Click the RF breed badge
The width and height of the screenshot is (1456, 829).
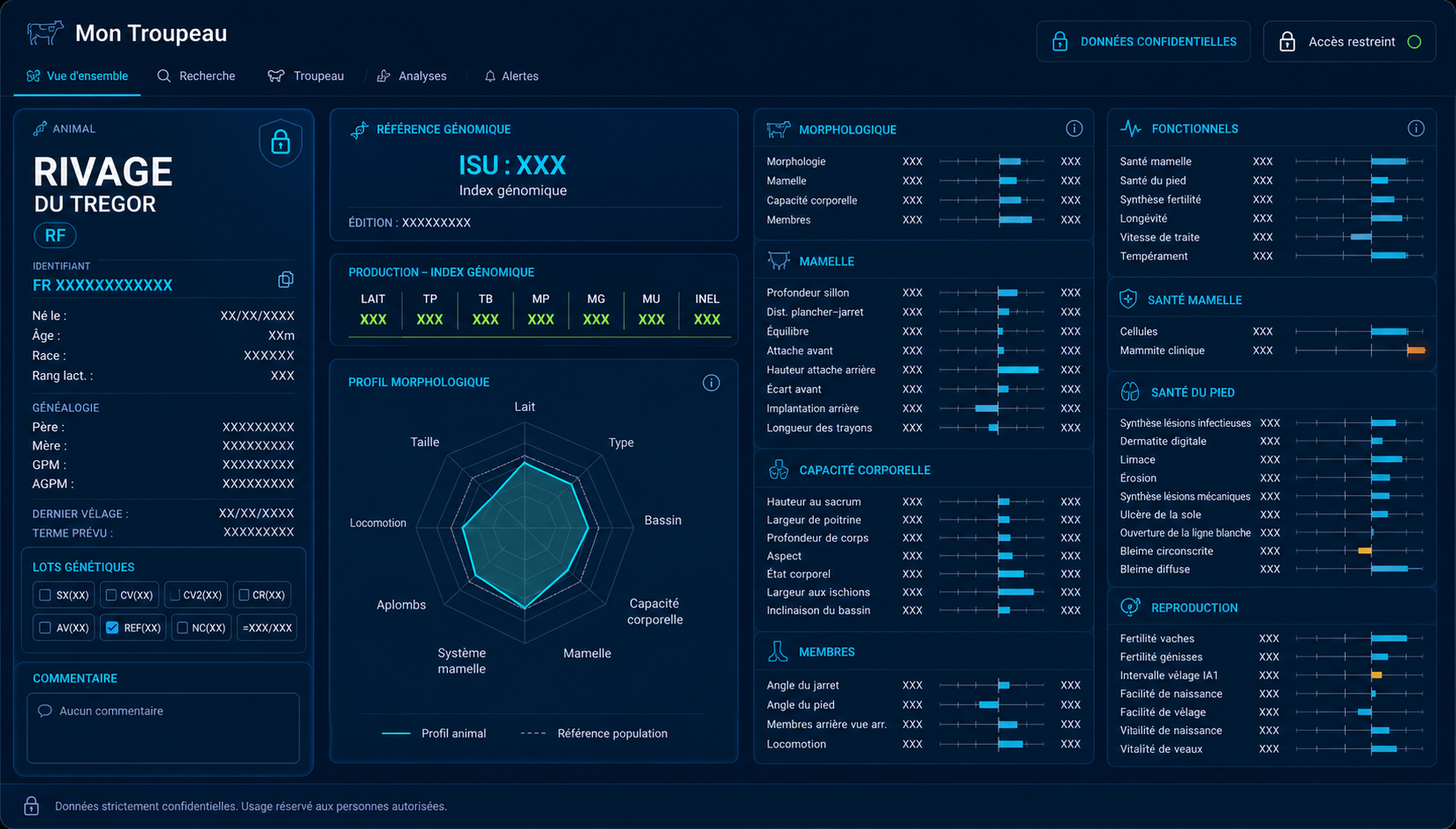click(x=55, y=235)
